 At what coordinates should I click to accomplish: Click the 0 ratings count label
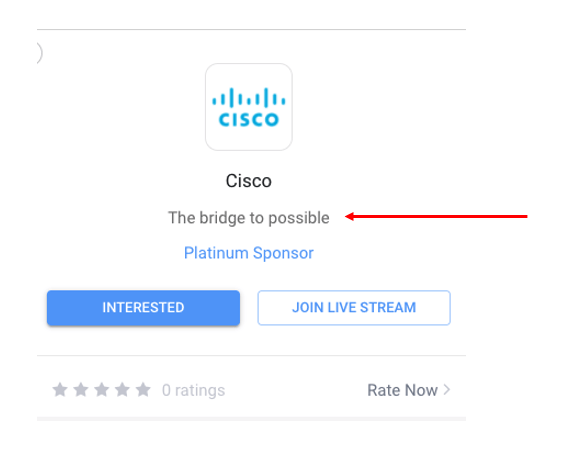[194, 390]
